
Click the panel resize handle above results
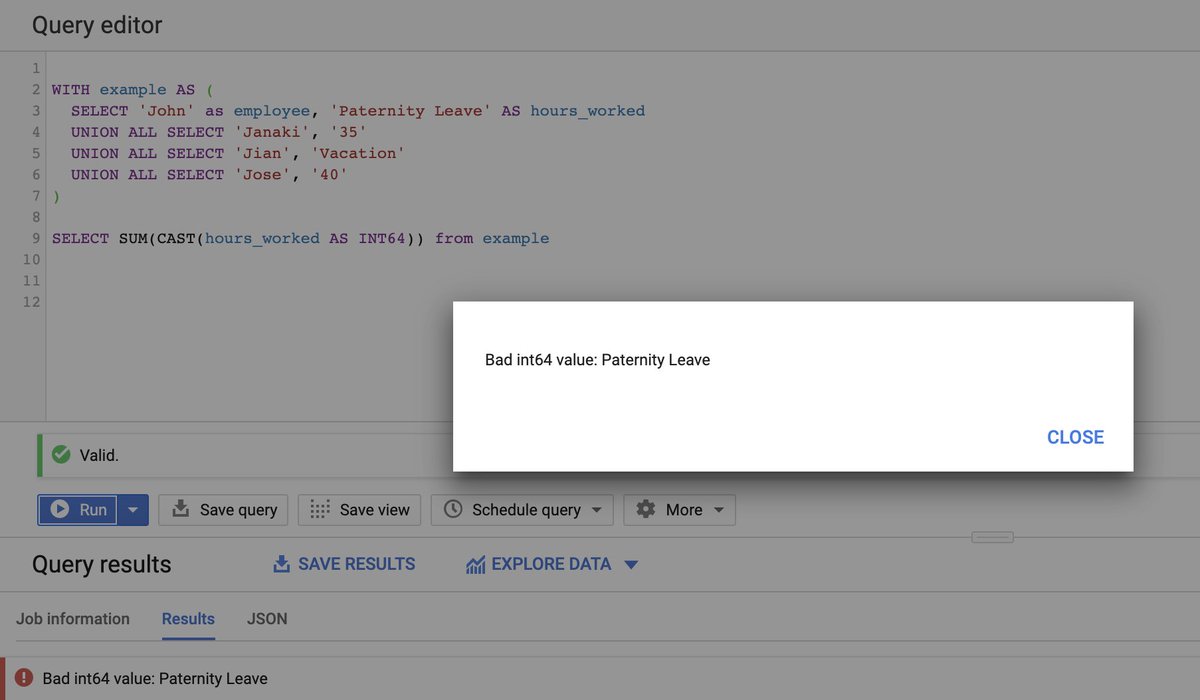tap(992, 537)
